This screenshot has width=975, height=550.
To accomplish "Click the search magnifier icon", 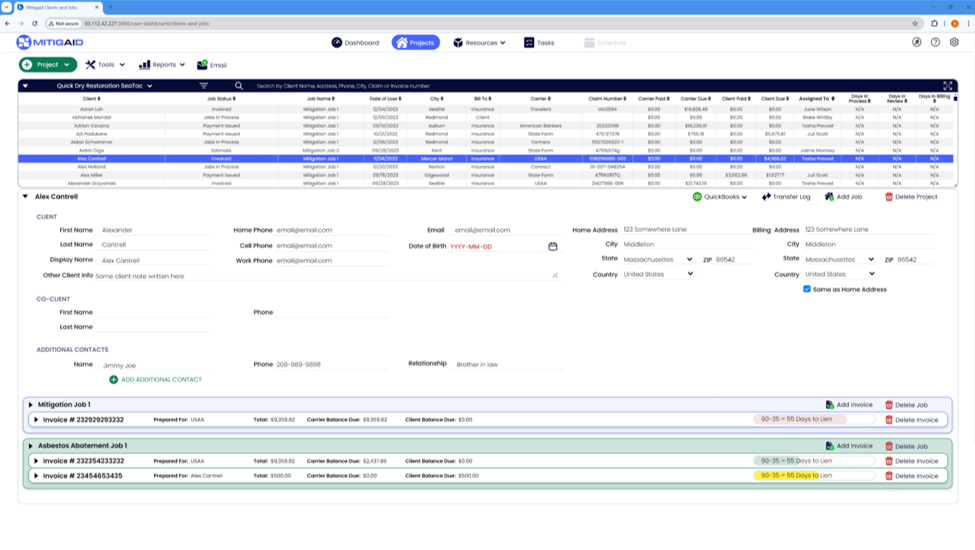I will point(238,86).
